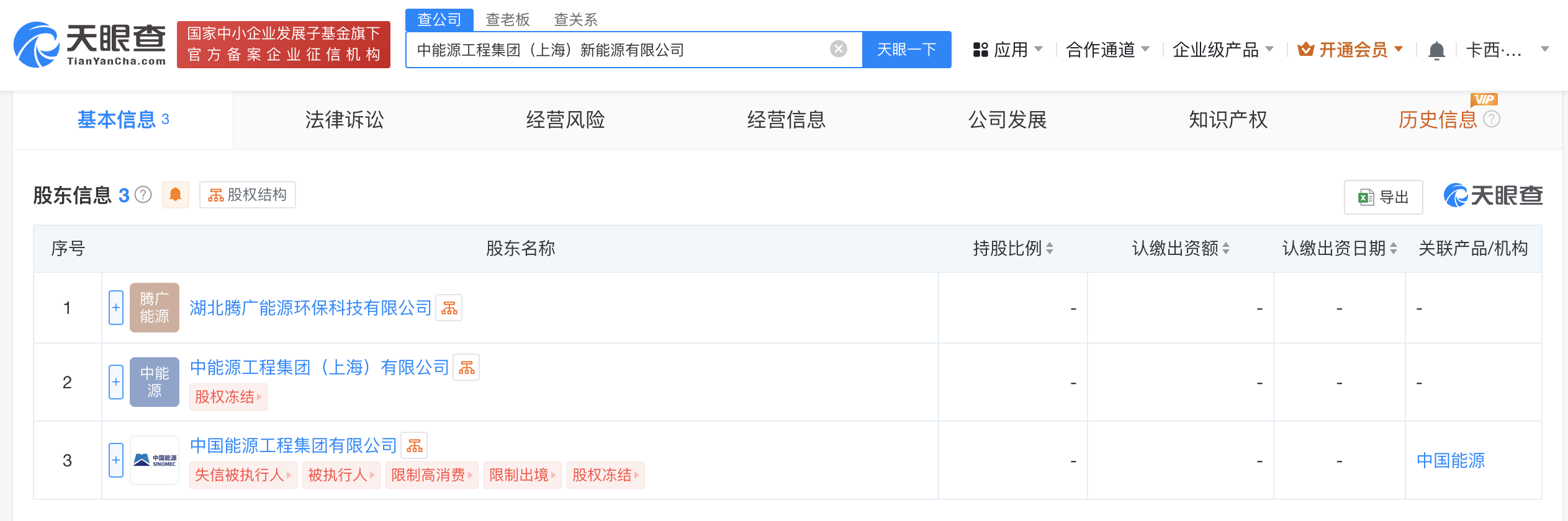Open 中国能源工程集团有限公司 link
The image size is (1568, 521).
pos(293,445)
